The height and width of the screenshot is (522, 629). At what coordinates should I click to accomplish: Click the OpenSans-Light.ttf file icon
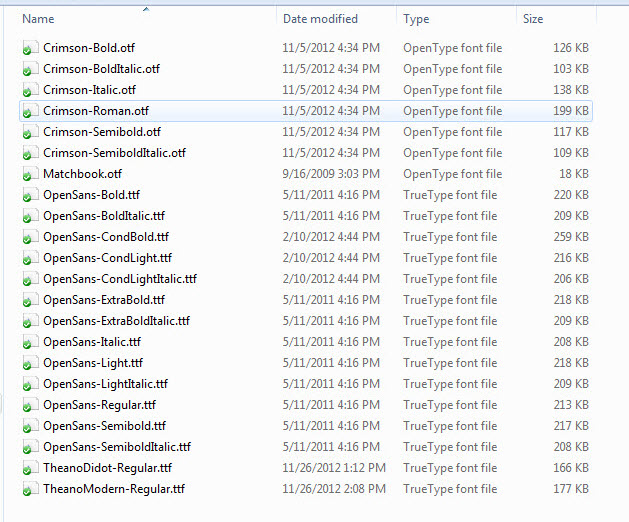(x=29, y=363)
